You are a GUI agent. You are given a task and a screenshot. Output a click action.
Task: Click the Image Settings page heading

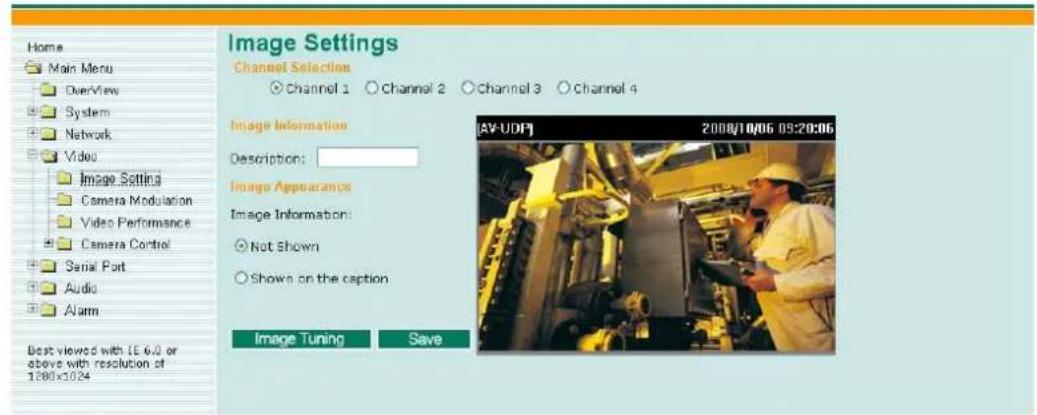tap(313, 44)
